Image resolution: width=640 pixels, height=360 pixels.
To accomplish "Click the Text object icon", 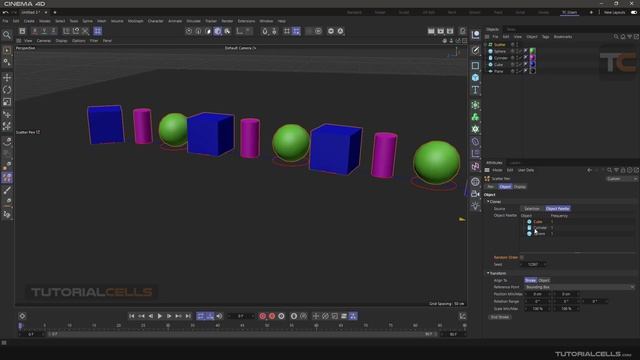I will pos(476,90).
